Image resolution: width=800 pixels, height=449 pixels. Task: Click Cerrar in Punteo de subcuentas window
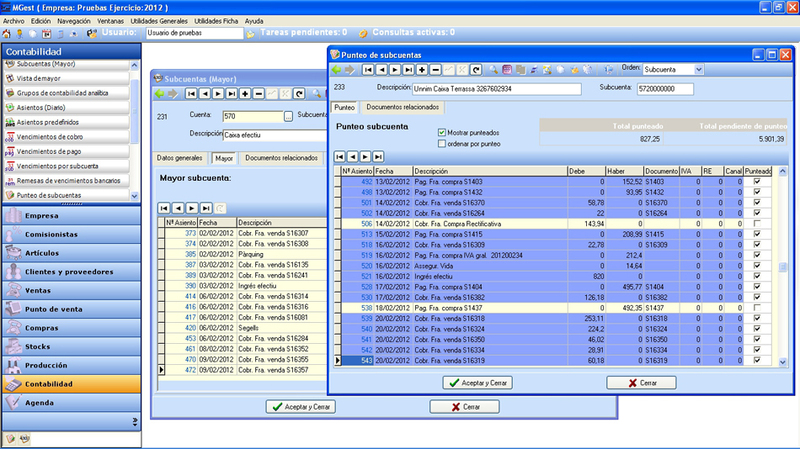pyautogui.click(x=641, y=383)
